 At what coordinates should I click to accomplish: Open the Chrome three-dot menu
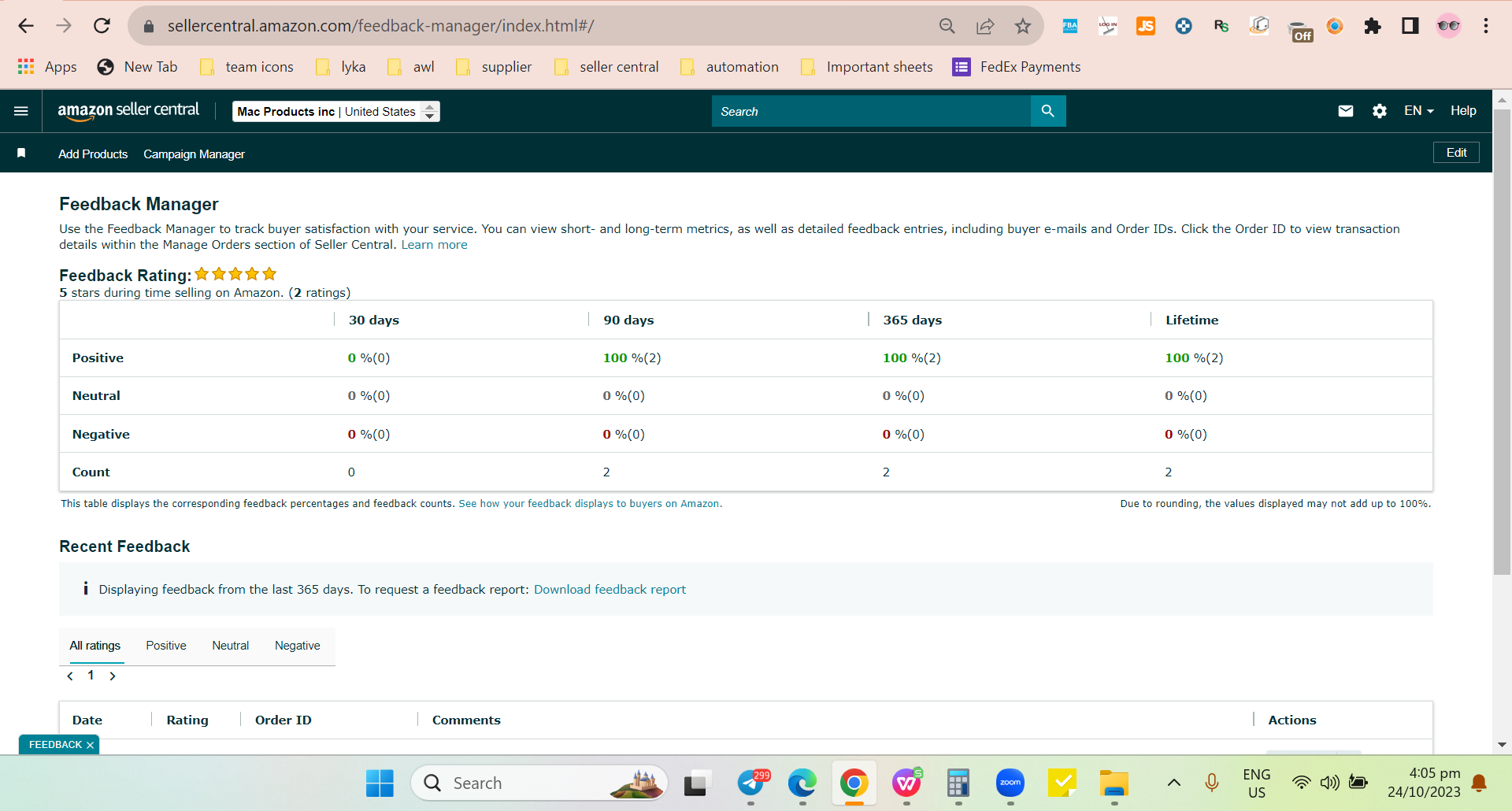(1486, 26)
